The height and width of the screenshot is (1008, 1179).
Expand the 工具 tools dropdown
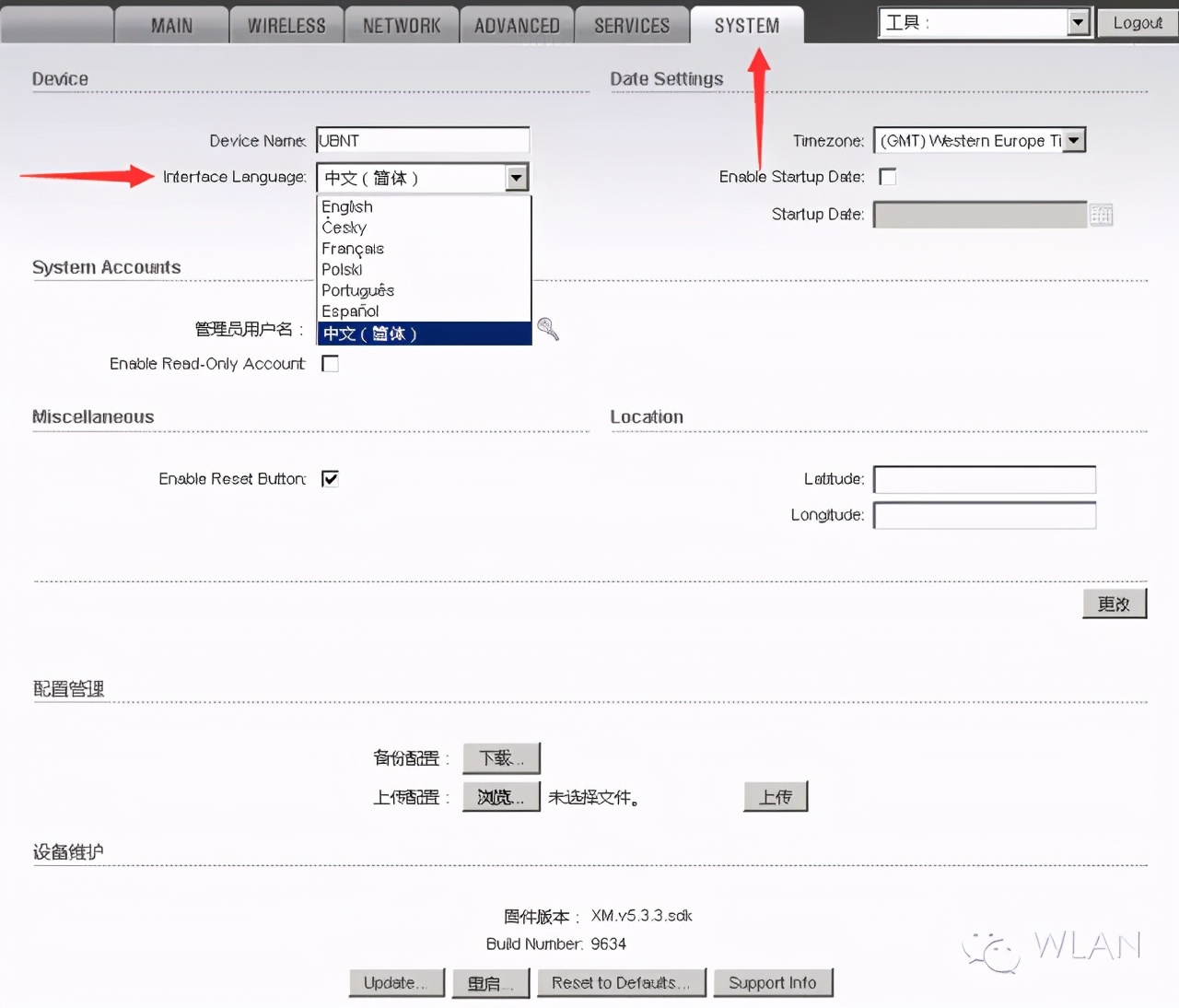pyautogui.click(x=985, y=22)
